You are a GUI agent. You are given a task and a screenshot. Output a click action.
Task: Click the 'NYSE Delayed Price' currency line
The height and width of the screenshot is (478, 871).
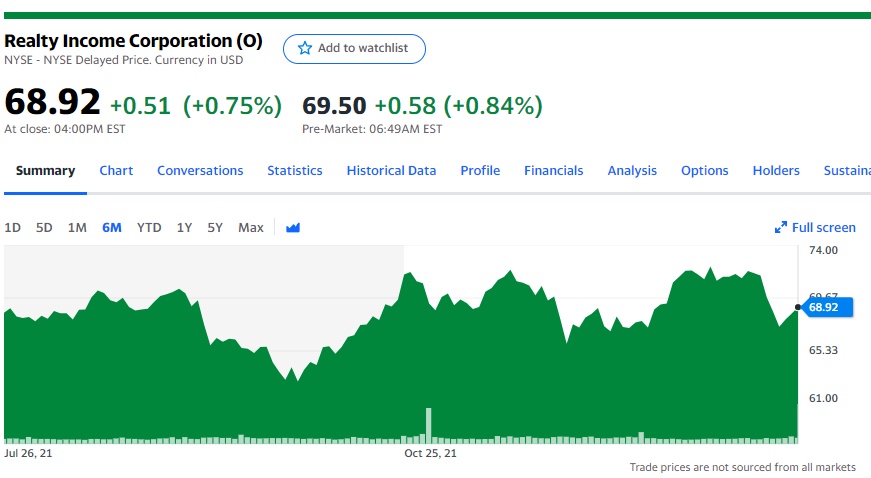tap(123, 60)
